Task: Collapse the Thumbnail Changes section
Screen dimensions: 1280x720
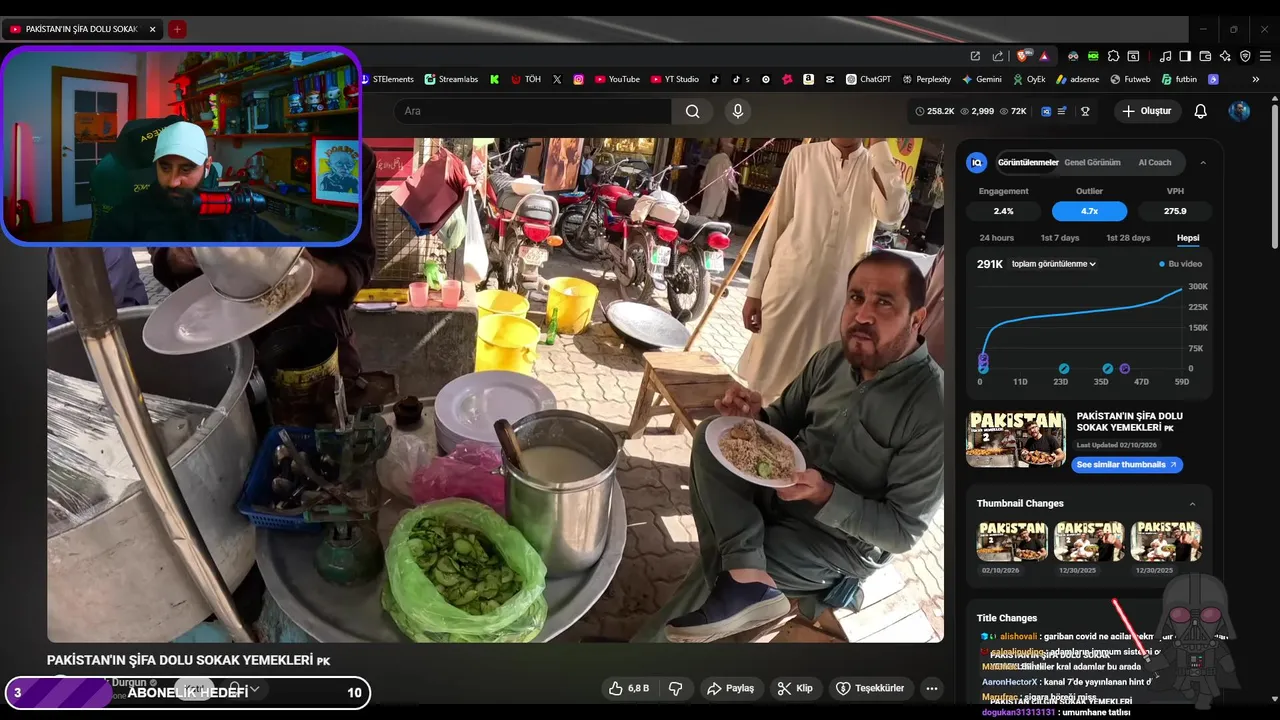Action: (1192, 503)
